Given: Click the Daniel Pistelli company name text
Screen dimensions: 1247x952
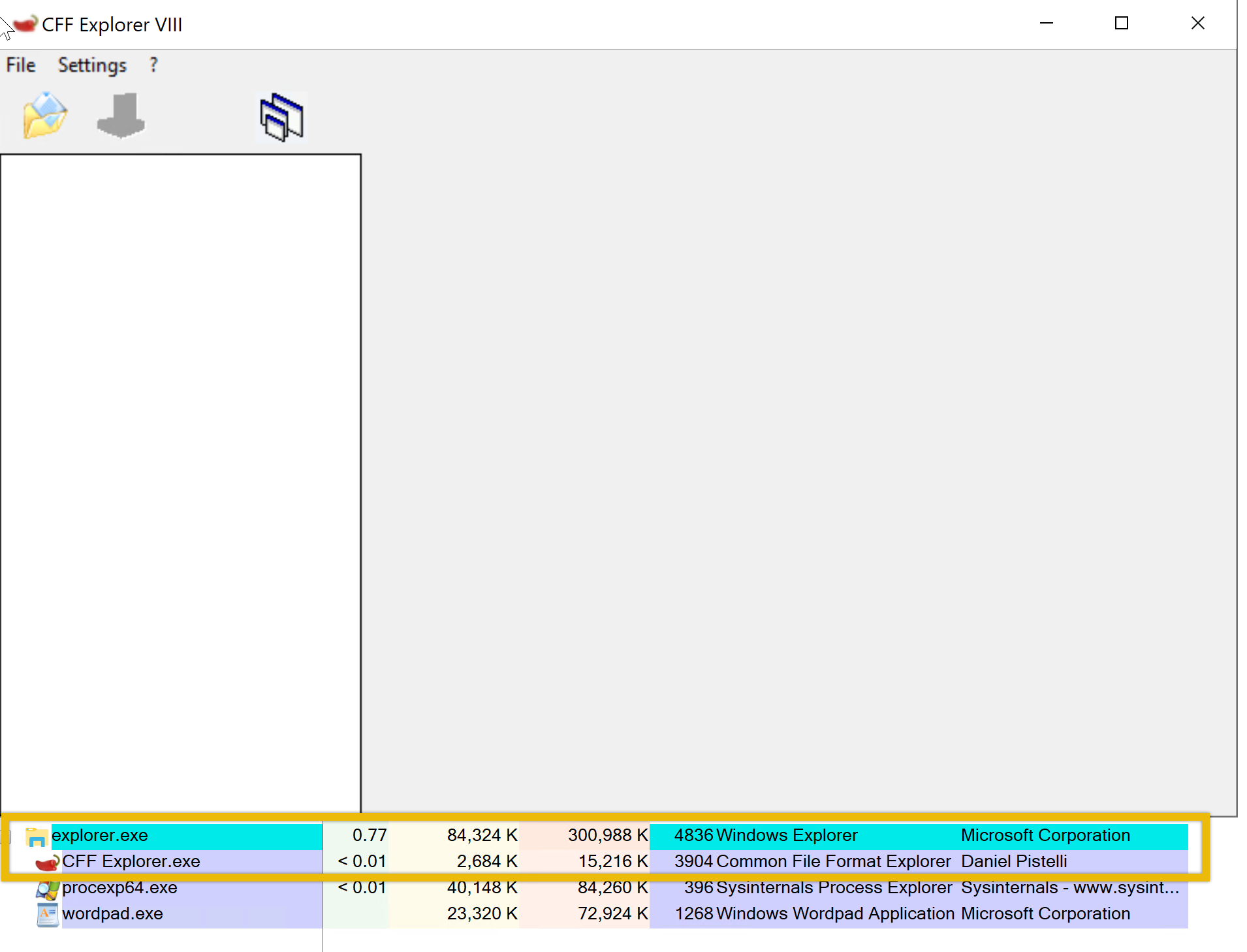Looking at the screenshot, I should point(1014,861).
